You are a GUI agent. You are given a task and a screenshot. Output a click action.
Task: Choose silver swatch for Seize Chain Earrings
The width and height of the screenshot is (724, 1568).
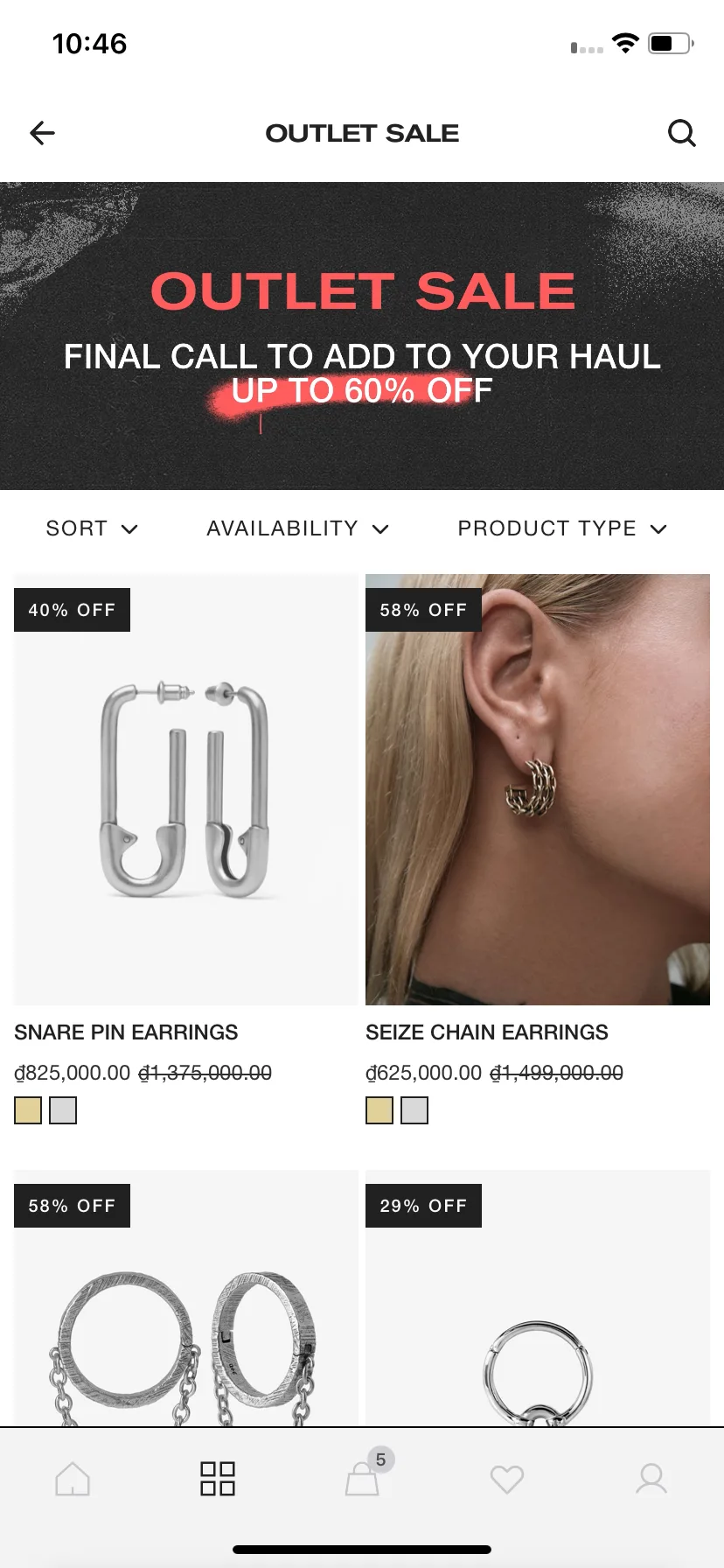[x=414, y=1110]
